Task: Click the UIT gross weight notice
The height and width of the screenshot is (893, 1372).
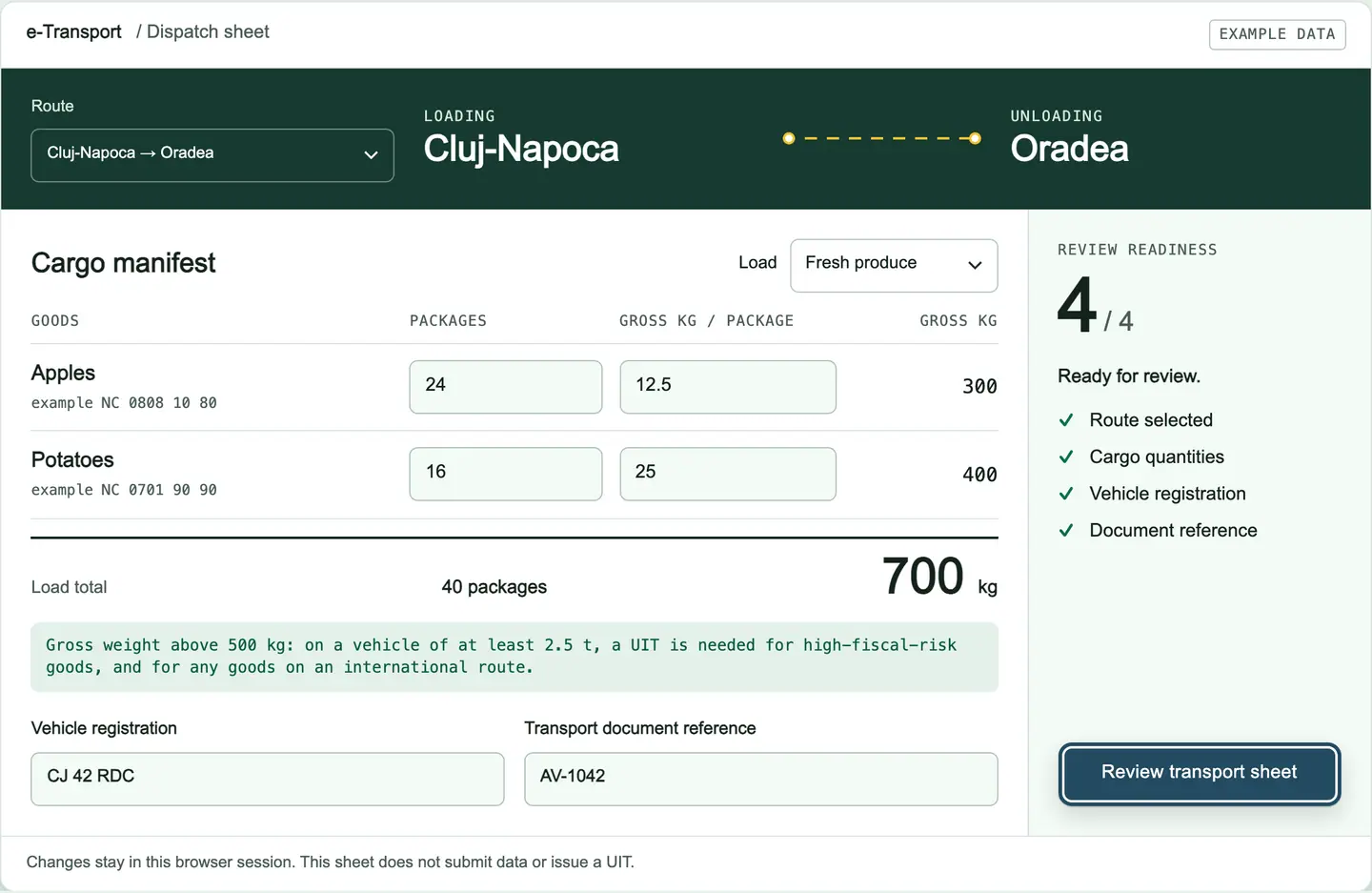Action: click(x=514, y=657)
